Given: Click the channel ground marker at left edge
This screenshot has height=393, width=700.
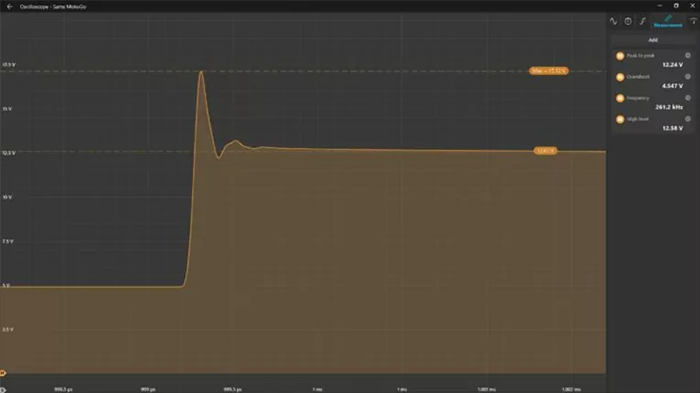Looking at the screenshot, I should click(3, 373).
